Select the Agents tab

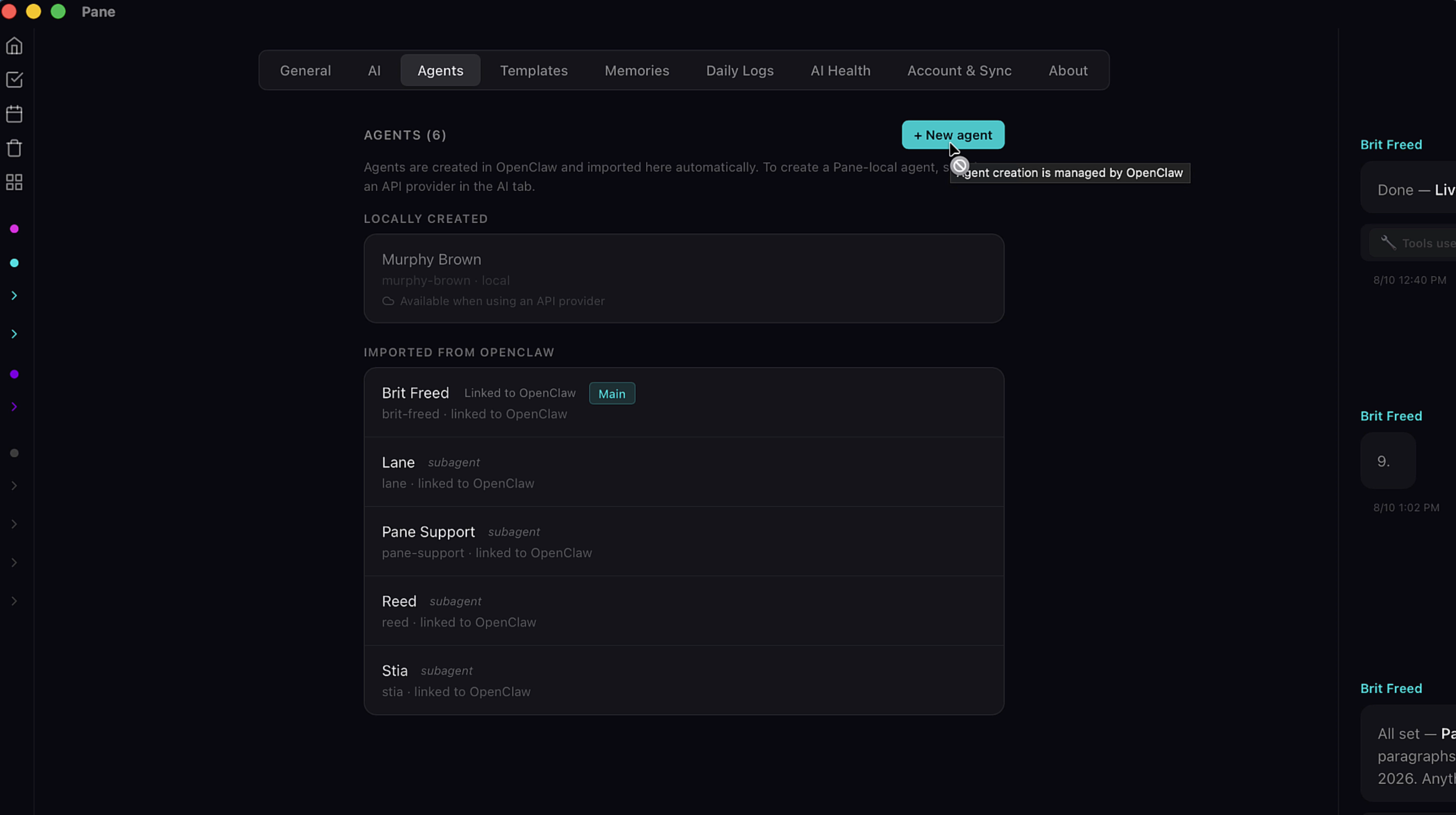click(x=440, y=70)
